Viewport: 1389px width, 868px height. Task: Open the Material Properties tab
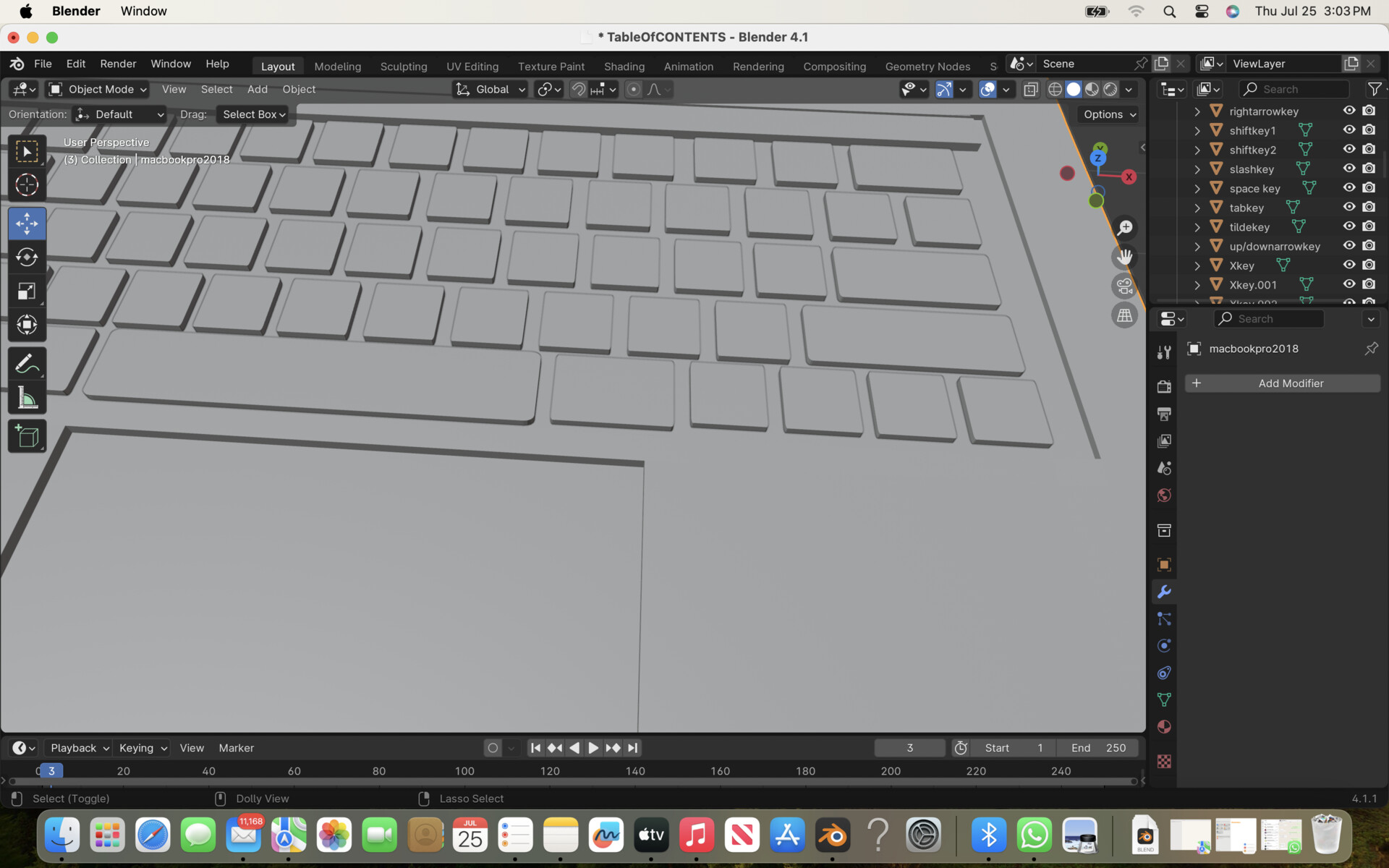1164,727
